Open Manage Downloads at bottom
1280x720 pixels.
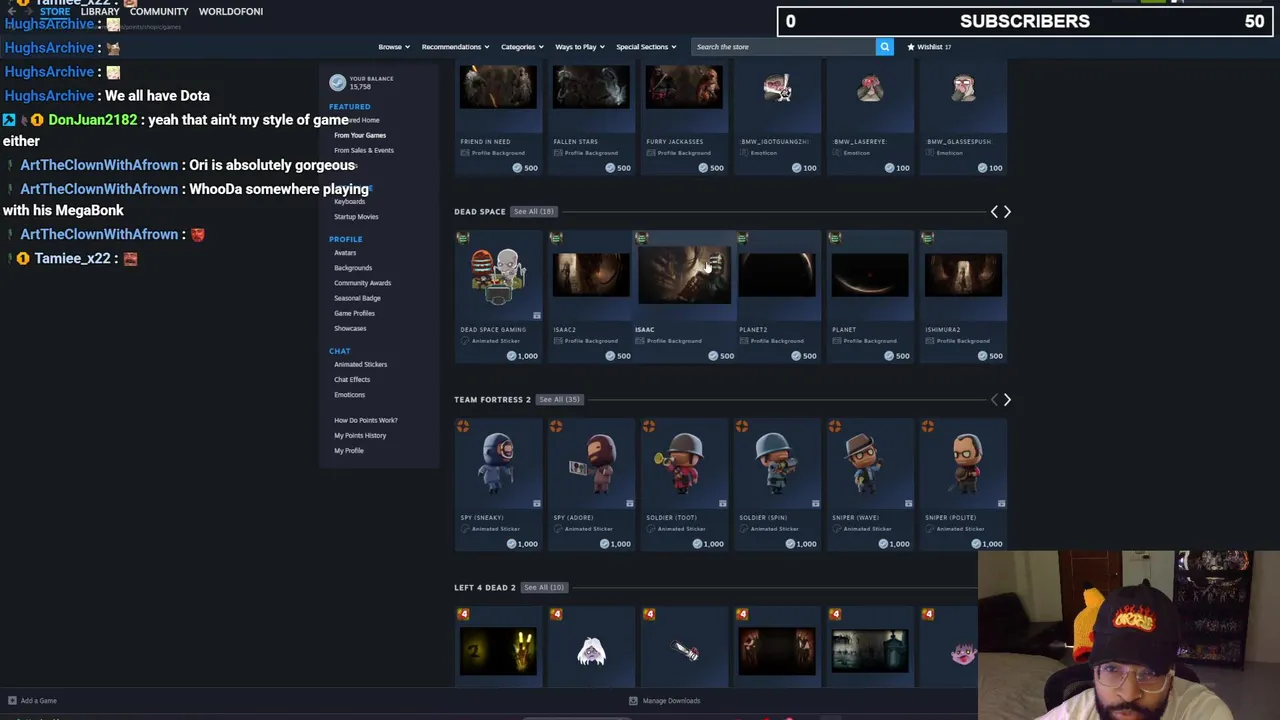click(665, 701)
